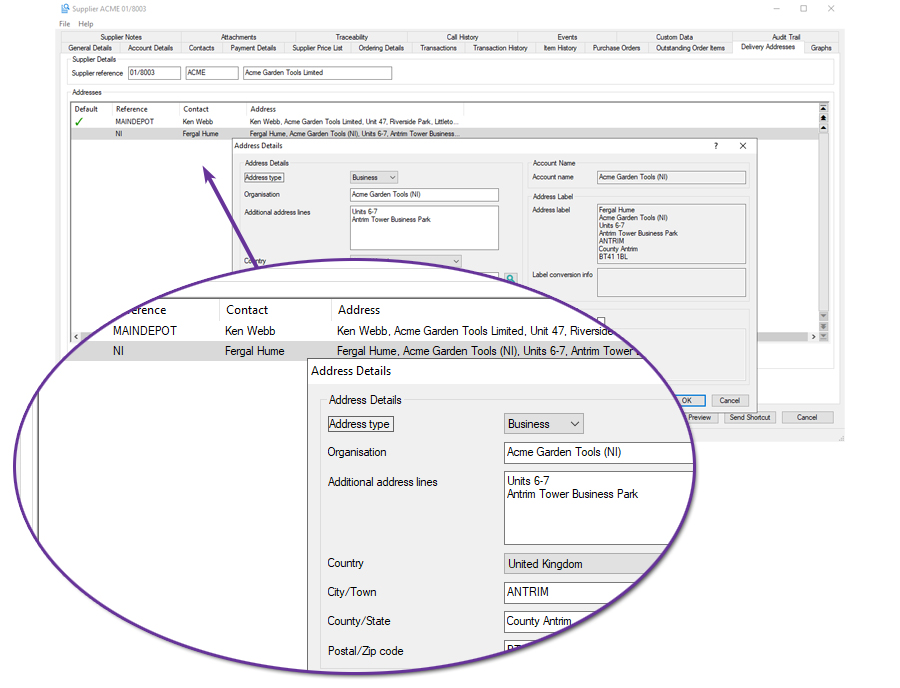Screen dimensions: 900x688
Task: Click the Supplier reference field showing 01/8003
Action: click(154, 73)
